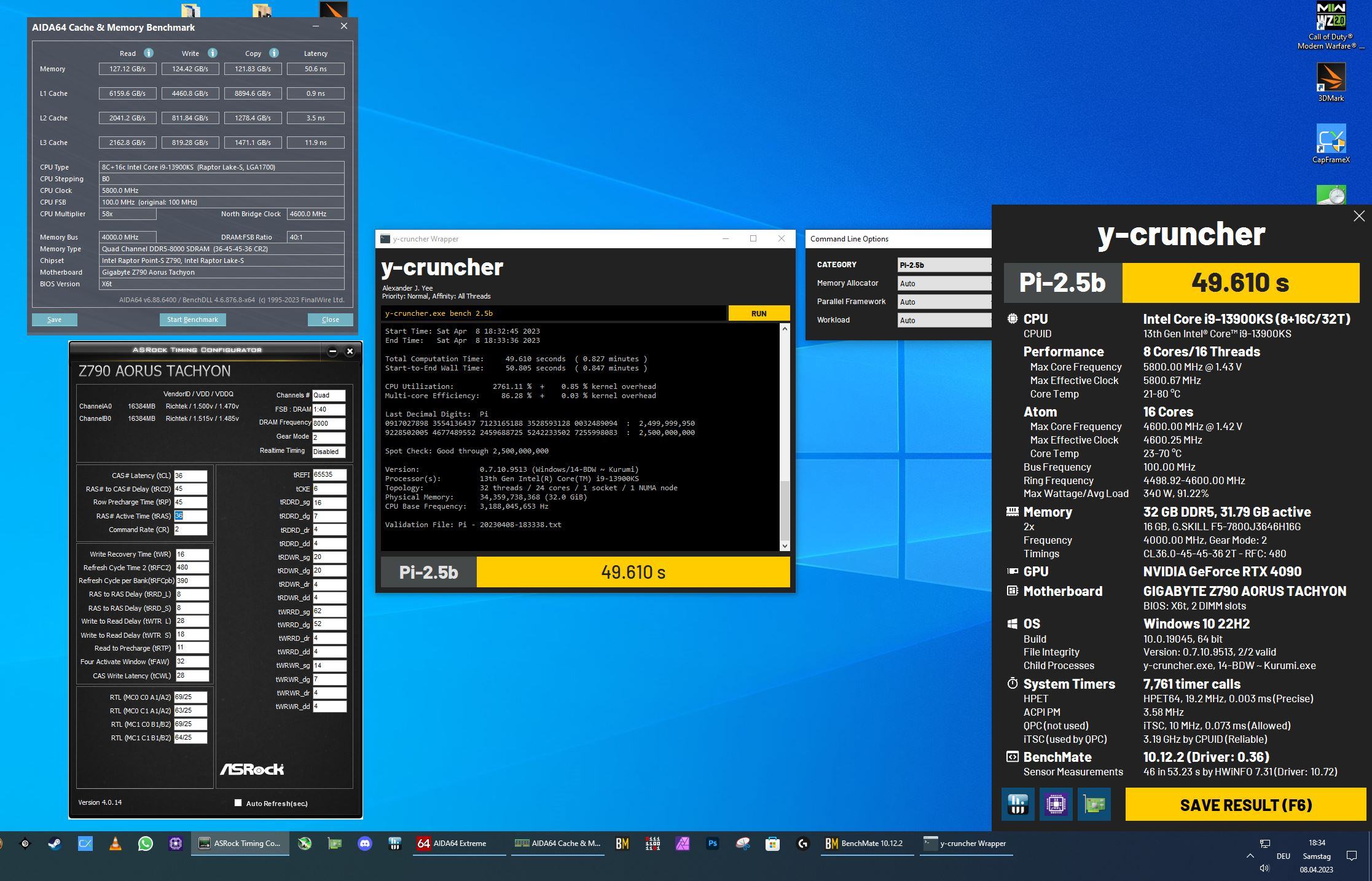Open Steam from the taskbar
The height and width of the screenshot is (881, 1372).
coord(55,844)
